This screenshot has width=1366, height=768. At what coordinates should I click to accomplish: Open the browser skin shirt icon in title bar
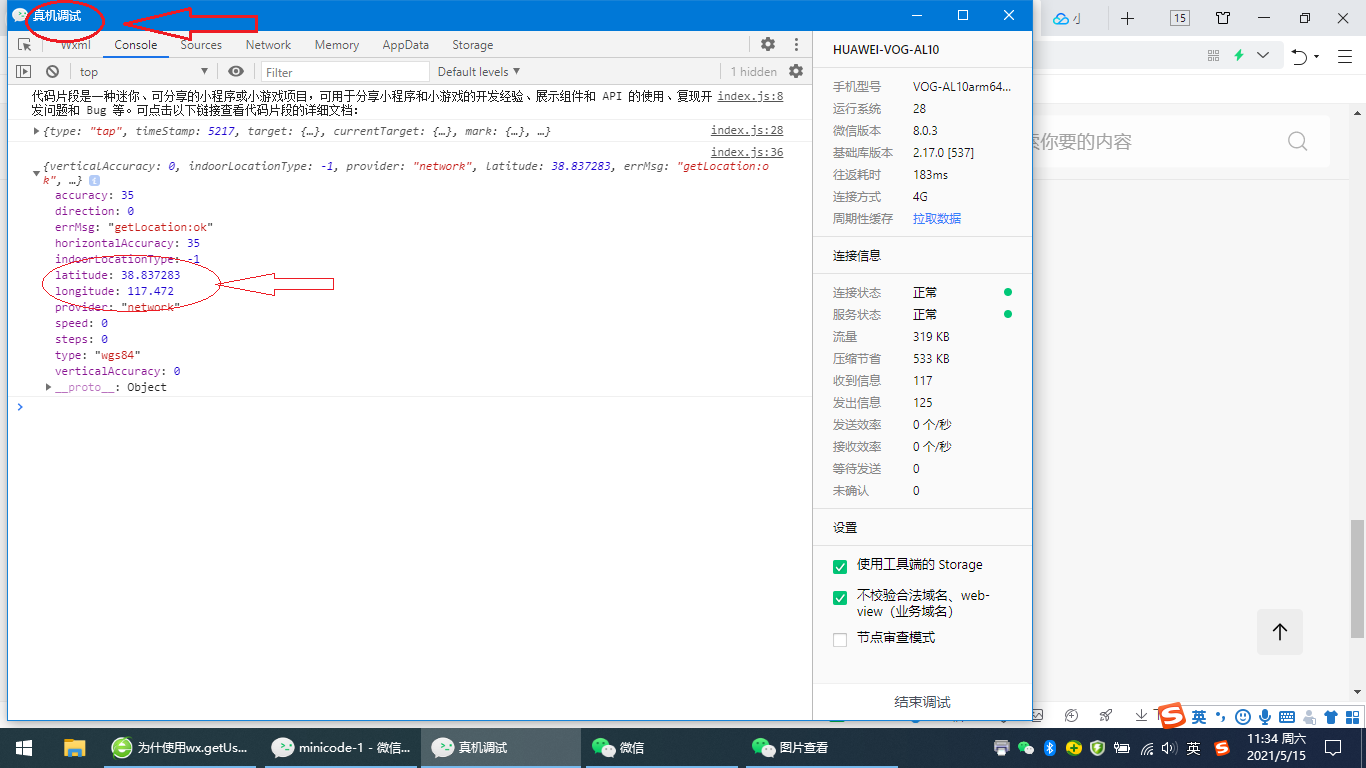click(1223, 18)
